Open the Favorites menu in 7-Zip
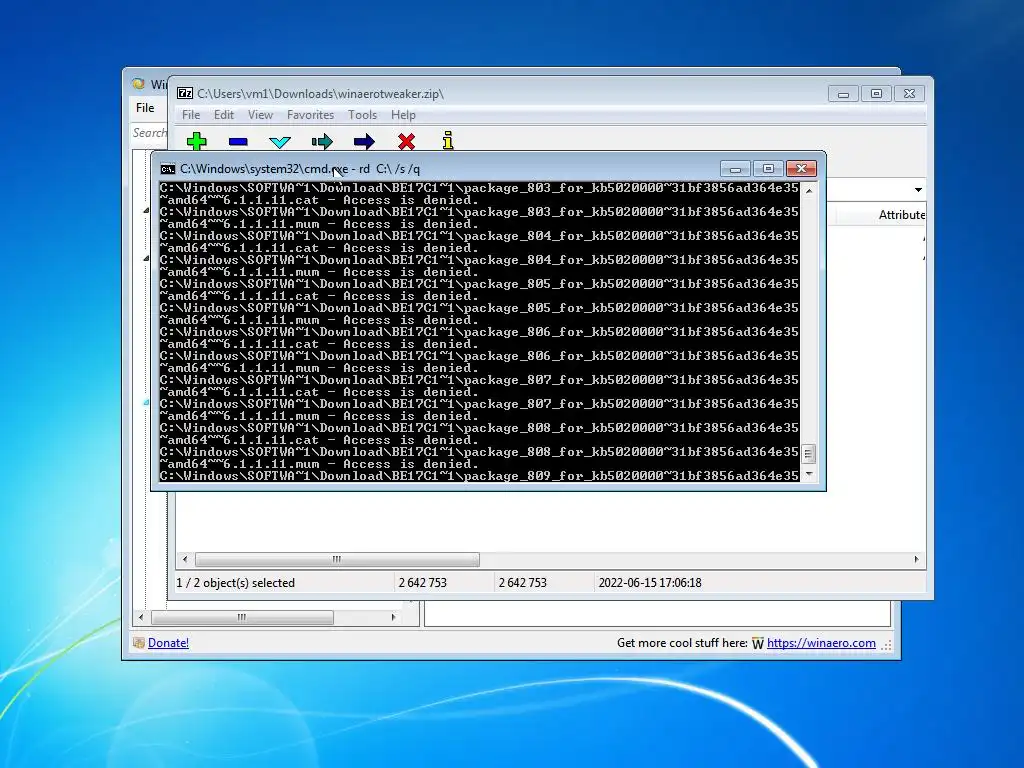 click(310, 115)
